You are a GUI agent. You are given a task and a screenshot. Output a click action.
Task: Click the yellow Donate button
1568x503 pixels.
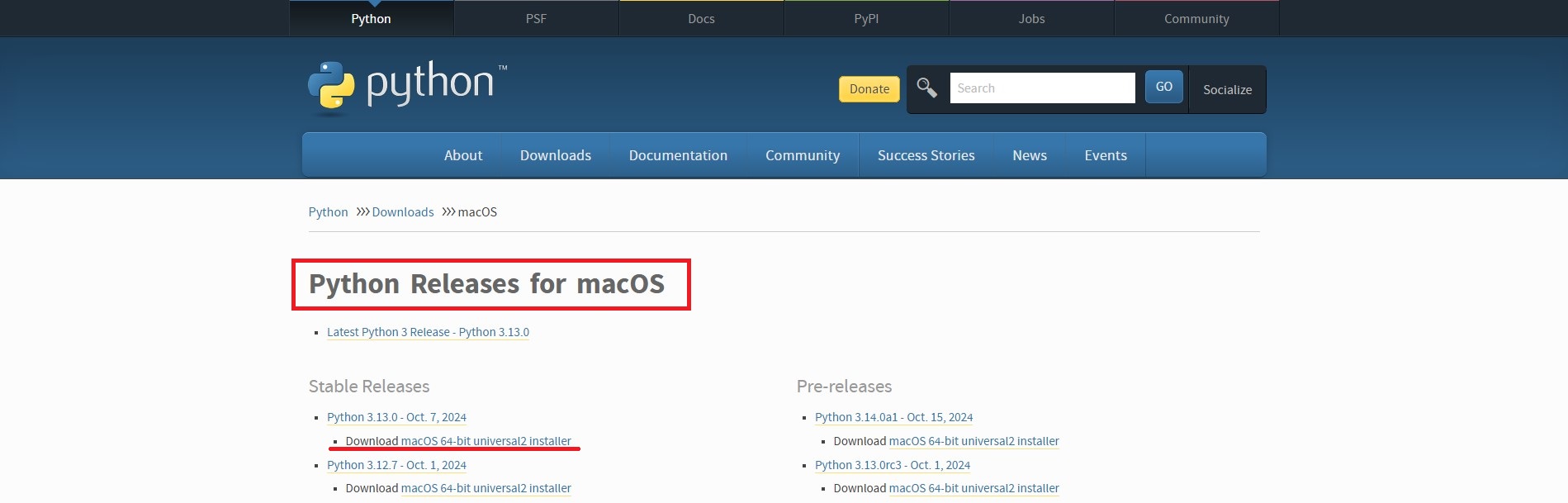coord(869,89)
